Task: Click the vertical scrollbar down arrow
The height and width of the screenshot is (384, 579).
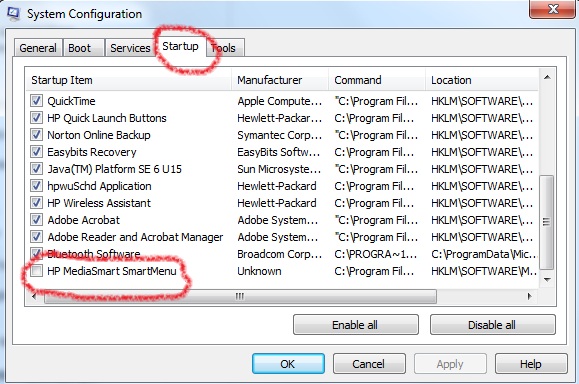Action: tap(547, 280)
